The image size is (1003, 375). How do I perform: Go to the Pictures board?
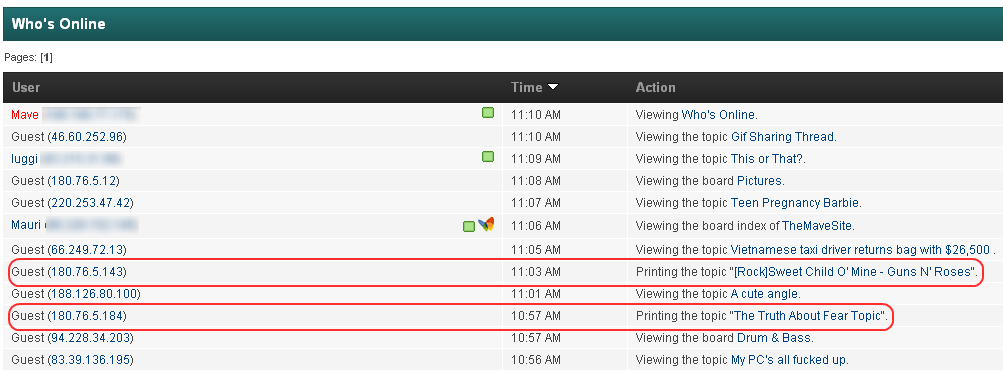[759, 181]
